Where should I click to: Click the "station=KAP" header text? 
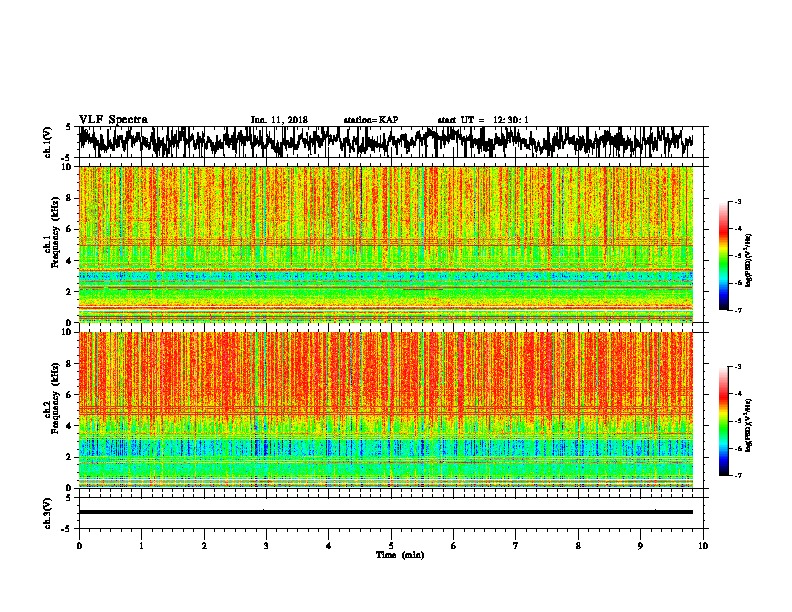pos(371,120)
